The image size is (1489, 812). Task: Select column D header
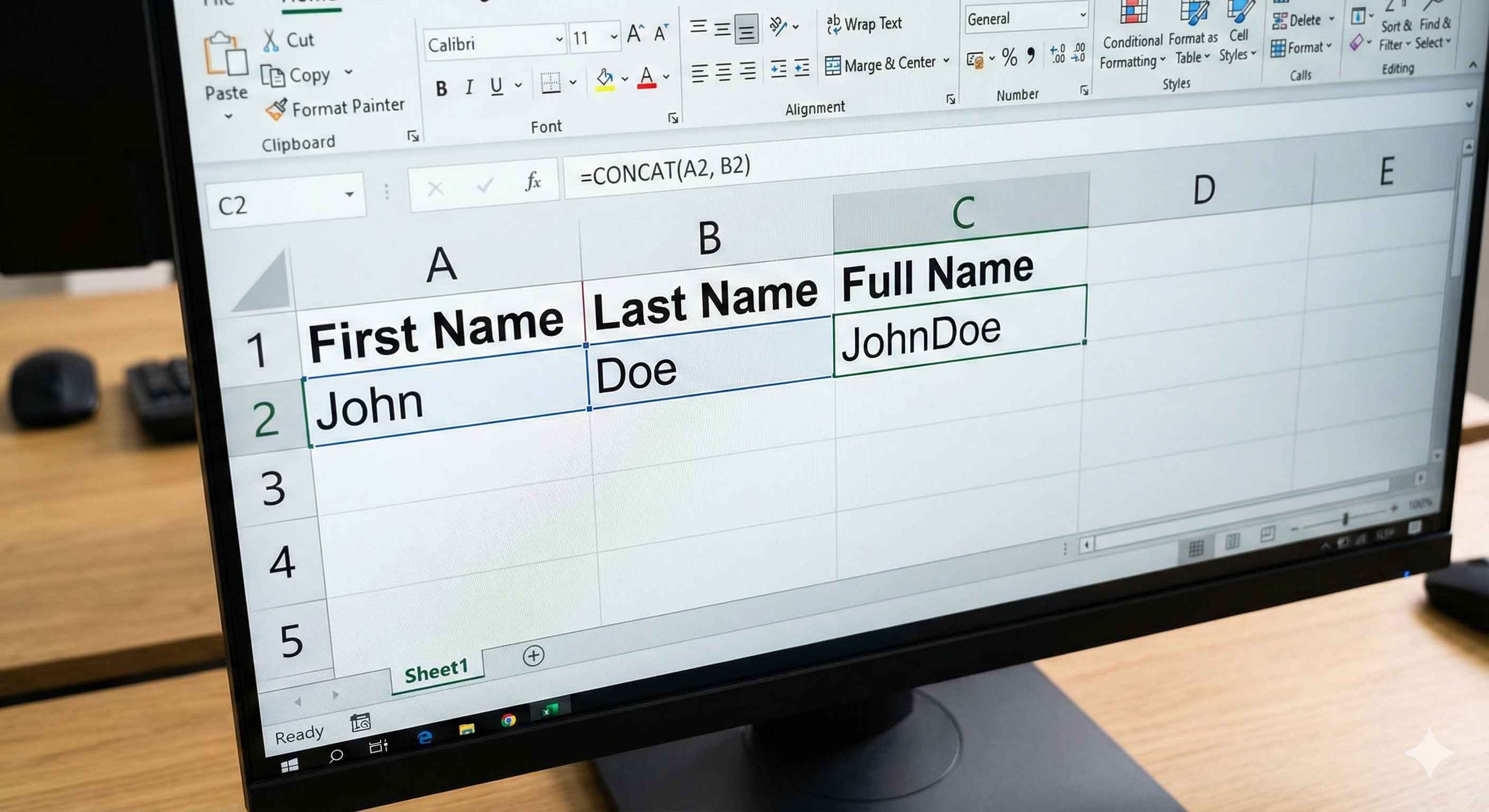1203,190
